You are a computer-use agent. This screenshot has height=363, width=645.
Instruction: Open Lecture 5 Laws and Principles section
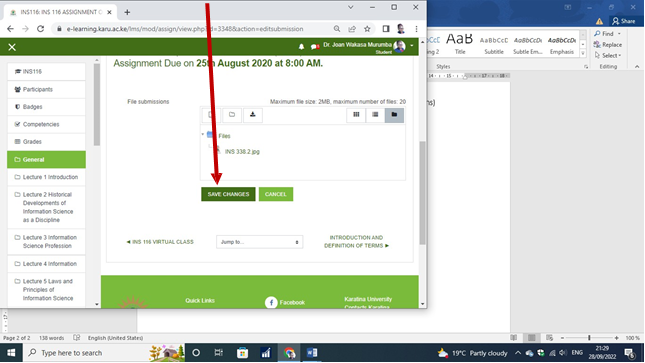click(46, 290)
